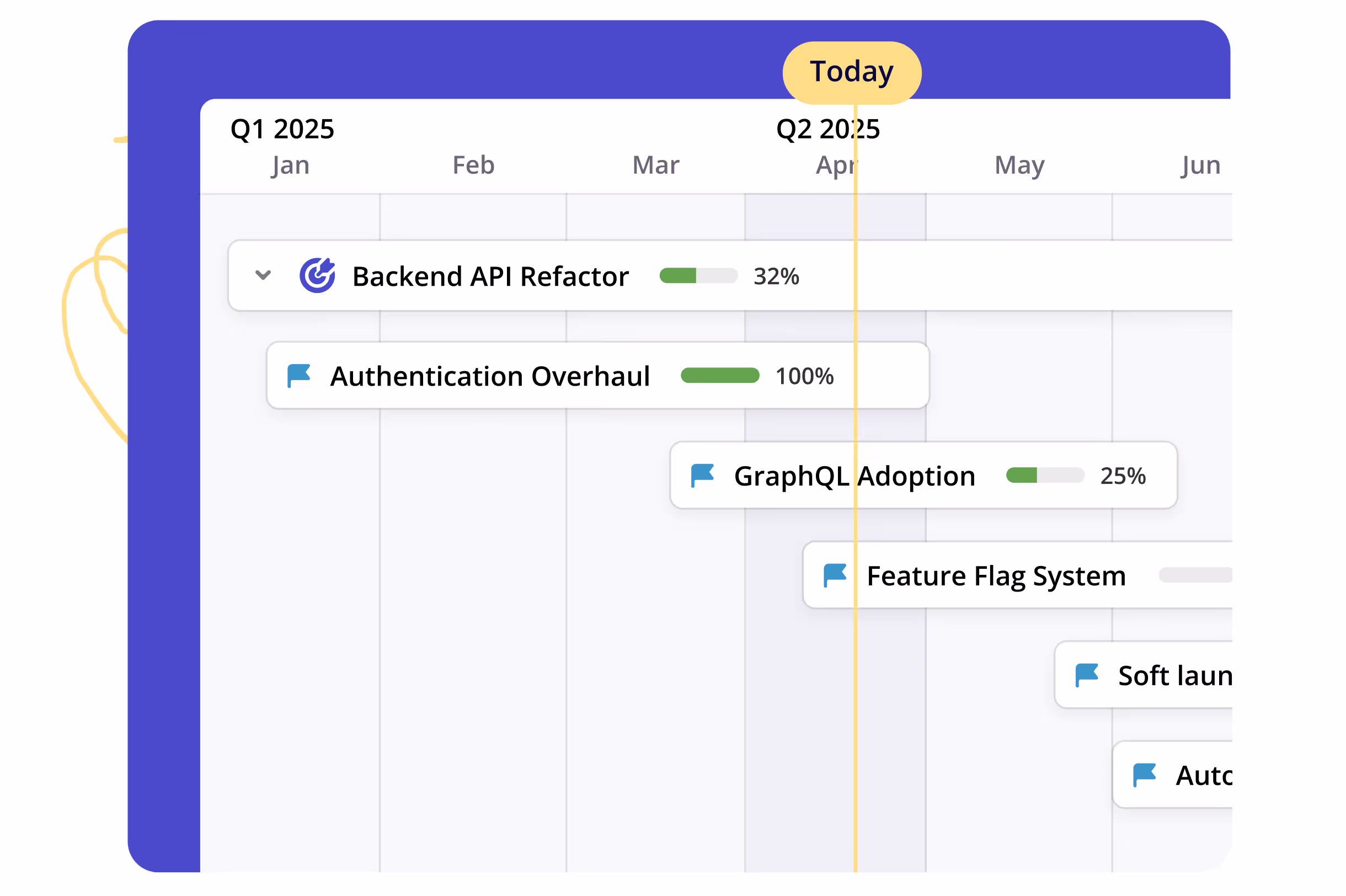1346x896 pixels.
Task: Click the flag icon on the bottom Auto row
Action: pyautogui.click(x=1144, y=775)
